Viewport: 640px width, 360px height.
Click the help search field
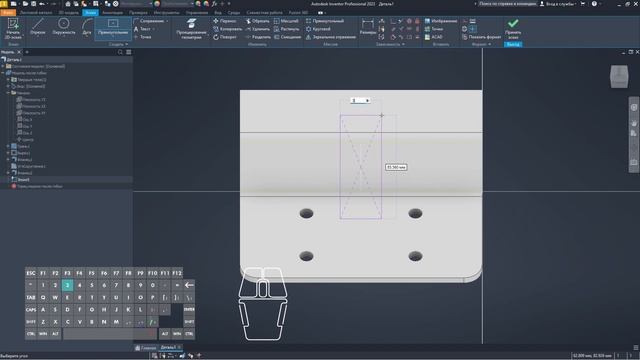point(507,4)
